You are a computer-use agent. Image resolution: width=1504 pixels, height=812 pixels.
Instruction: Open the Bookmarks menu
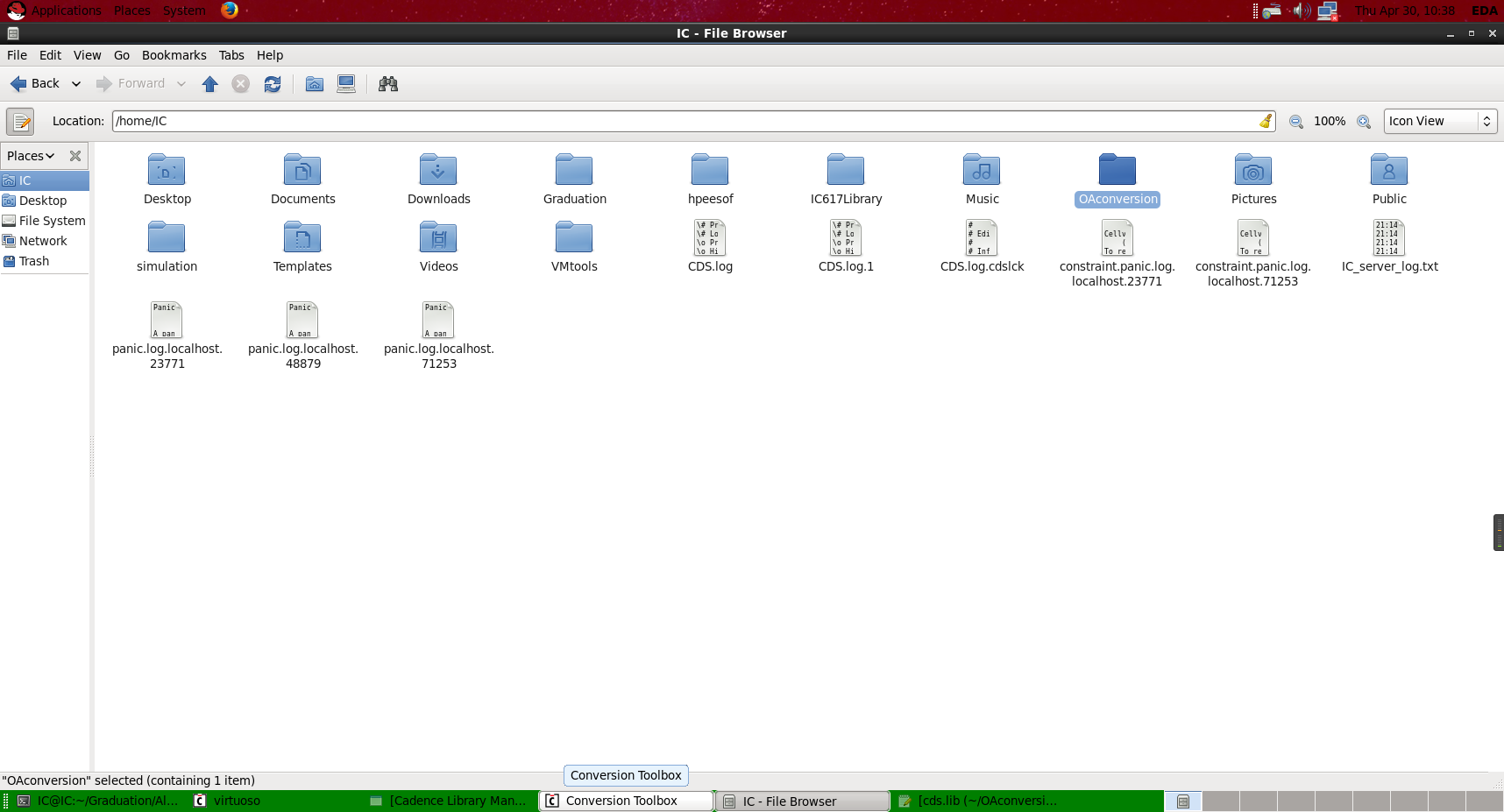[x=174, y=55]
